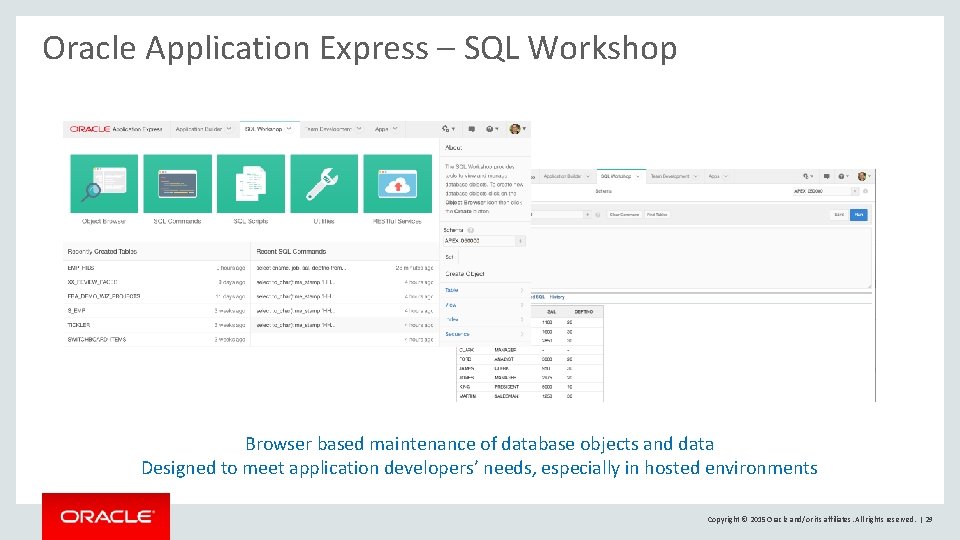Image resolution: width=960 pixels, height=540 pixels.
Task: Open the Schema select list in the About sidebar
Action: pos(484,241)
